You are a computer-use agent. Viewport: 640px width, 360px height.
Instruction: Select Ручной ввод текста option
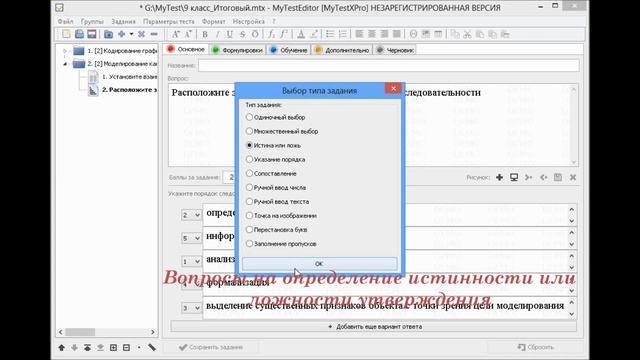(x=278, y=202)
